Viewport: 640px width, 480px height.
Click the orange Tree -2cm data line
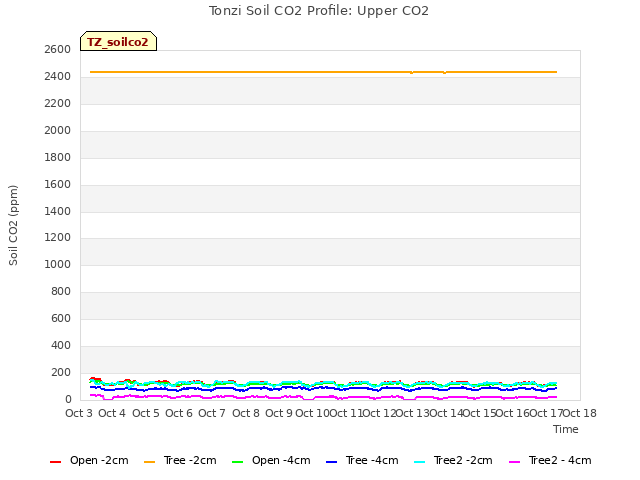tap(323, 72)
